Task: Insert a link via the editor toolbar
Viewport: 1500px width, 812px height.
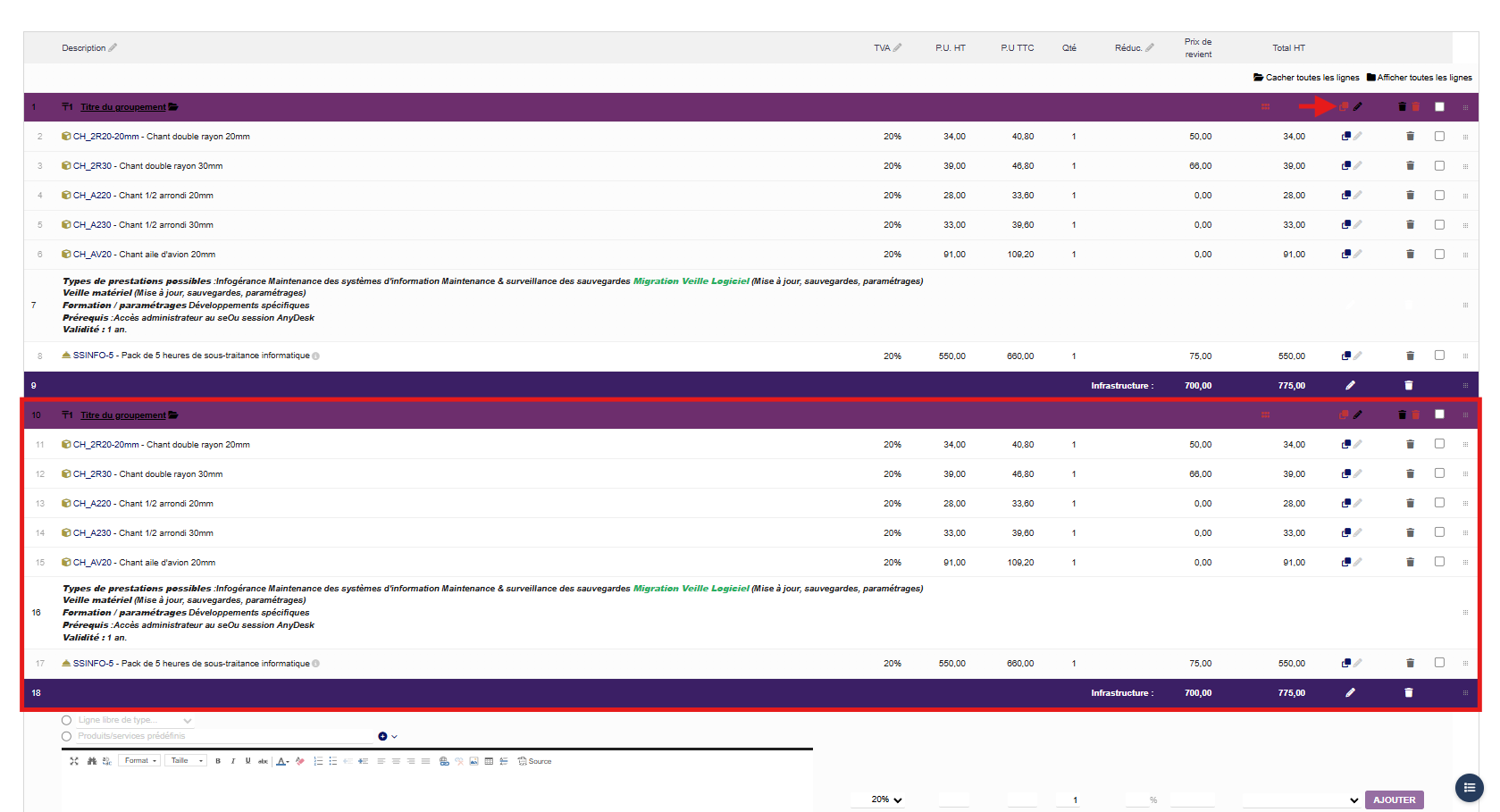Action: 444,761
